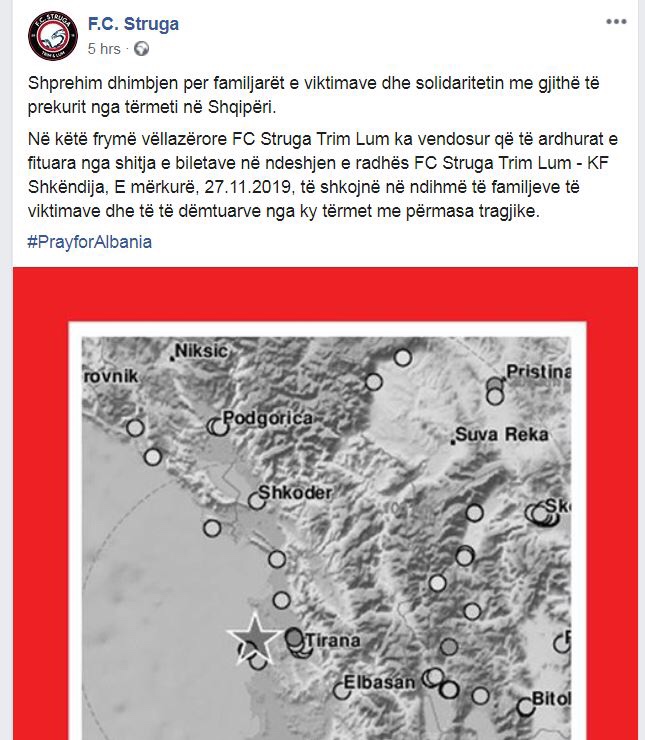This screenshot has width=645, height=740.
Task: Click the Podgorica label on the map
Action: coord(268,418)
